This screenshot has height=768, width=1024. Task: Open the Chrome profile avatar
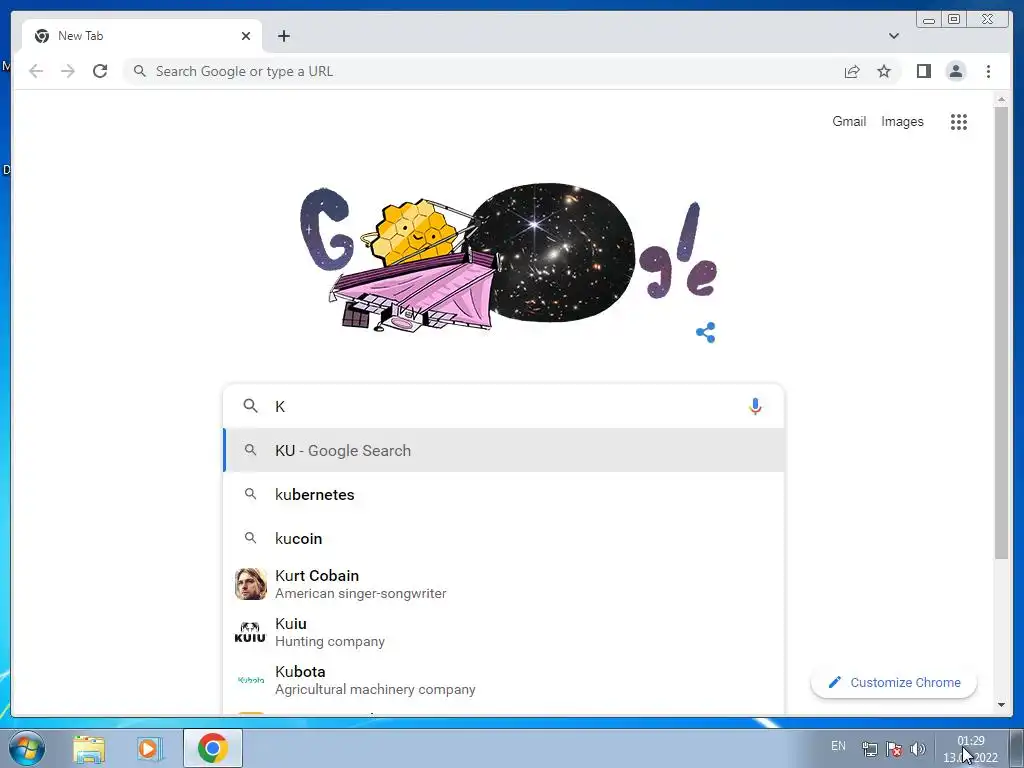pos(955,71)
